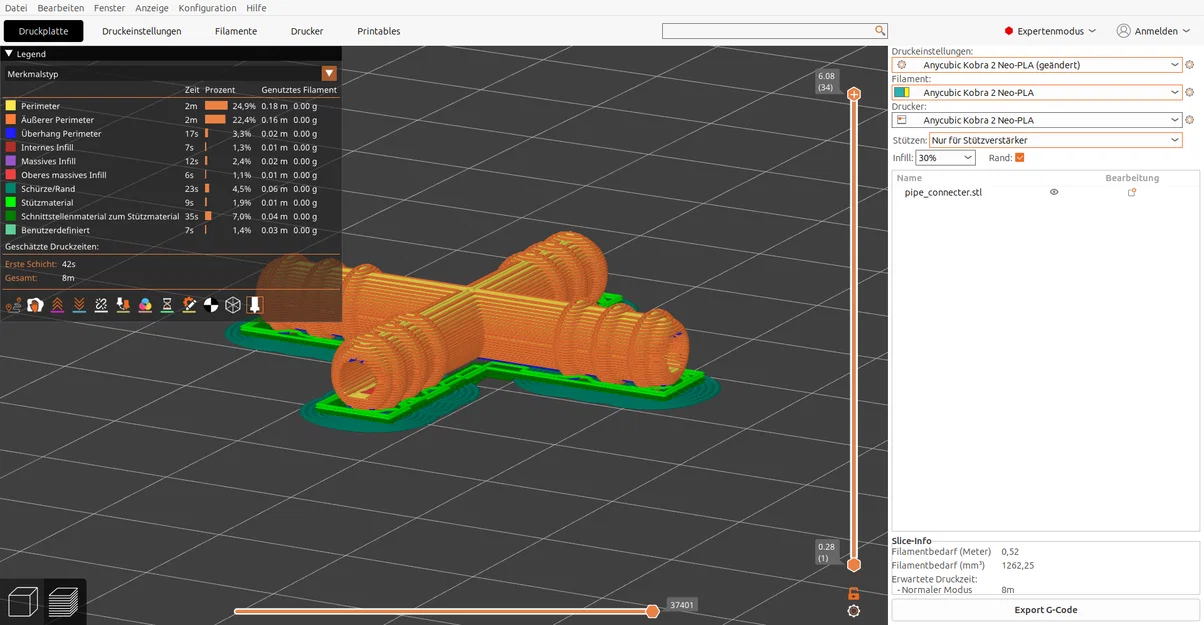Open the Expertenmodus mode dropdown
The width and height of the screenshot is (1204, 625).
click(1050, 31)
